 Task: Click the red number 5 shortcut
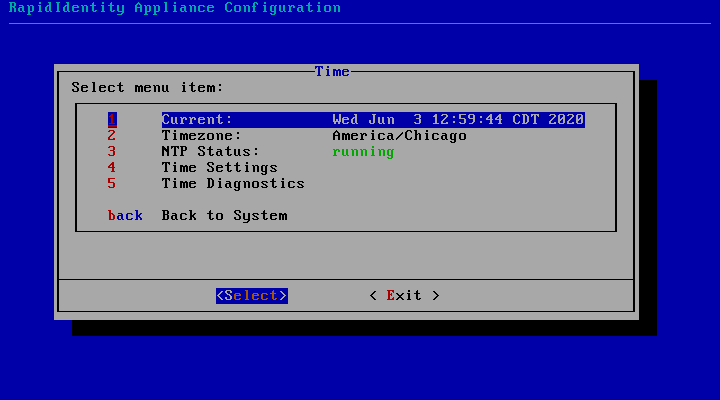[112, 184]
